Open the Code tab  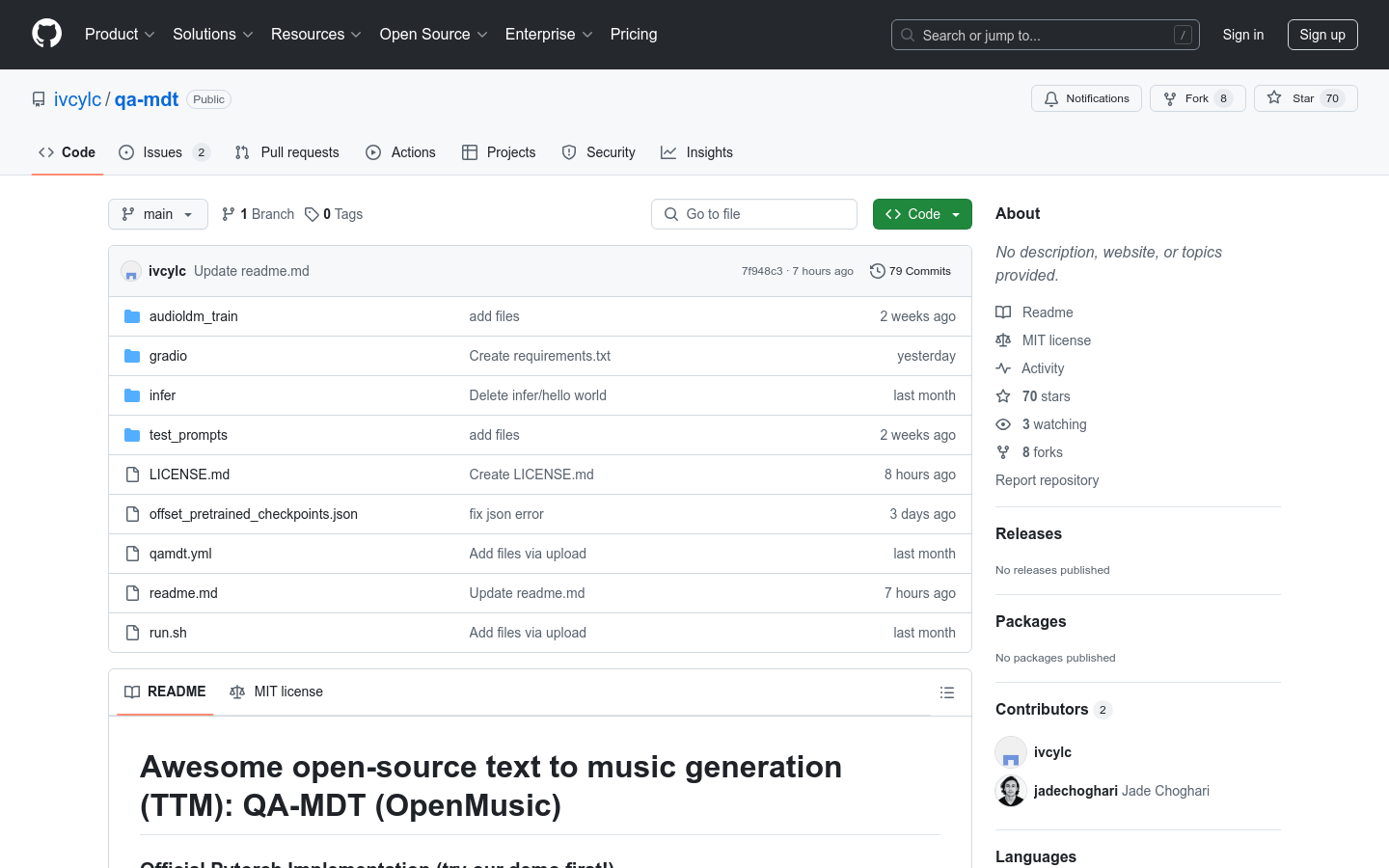[68, 152]
